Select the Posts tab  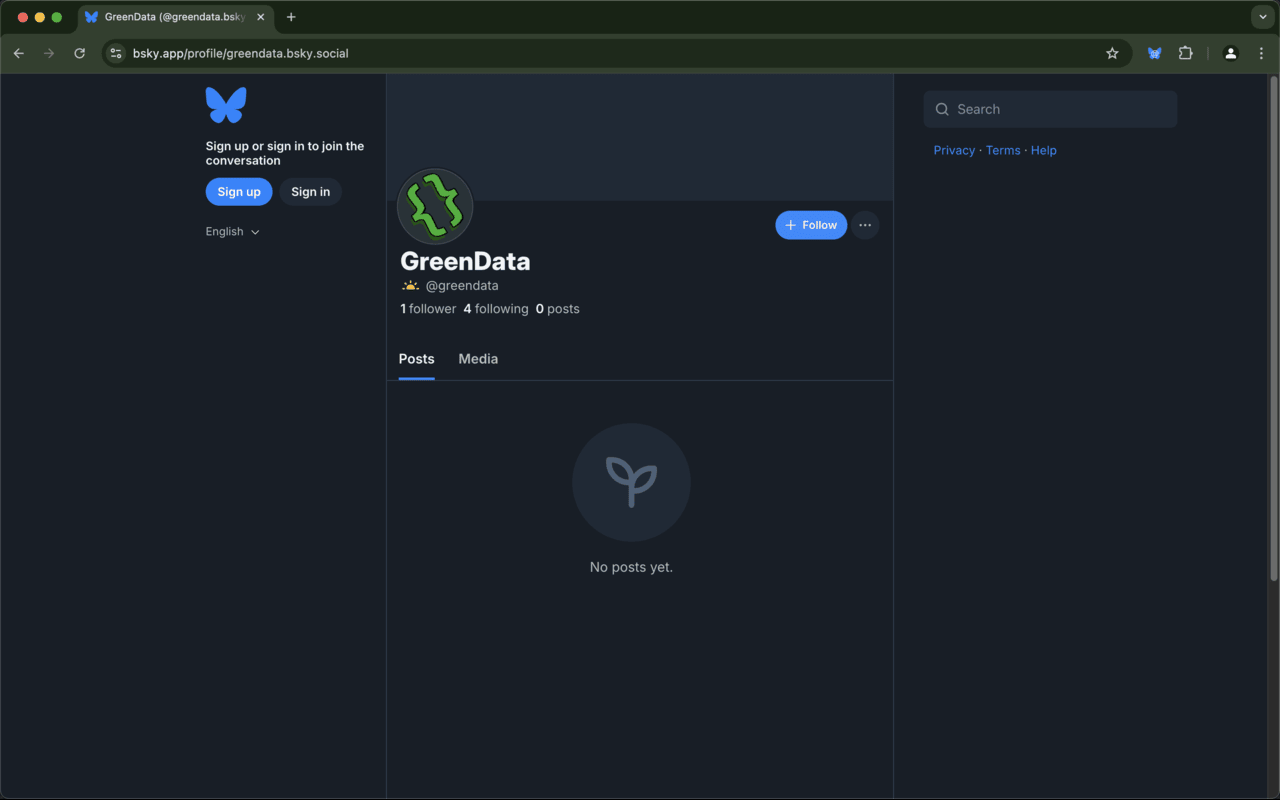click(x=417, y=359)
